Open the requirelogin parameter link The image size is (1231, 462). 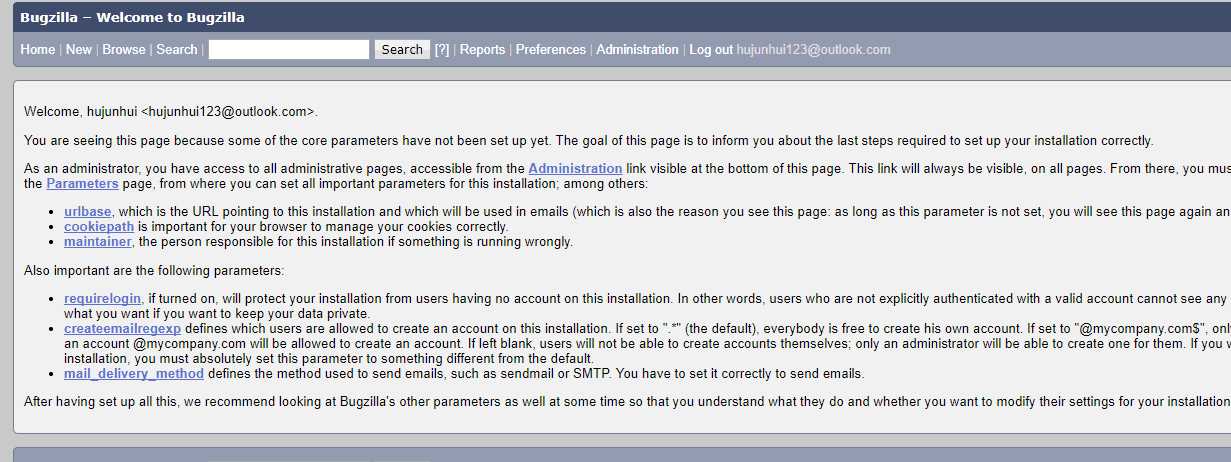tap(104, 298)
